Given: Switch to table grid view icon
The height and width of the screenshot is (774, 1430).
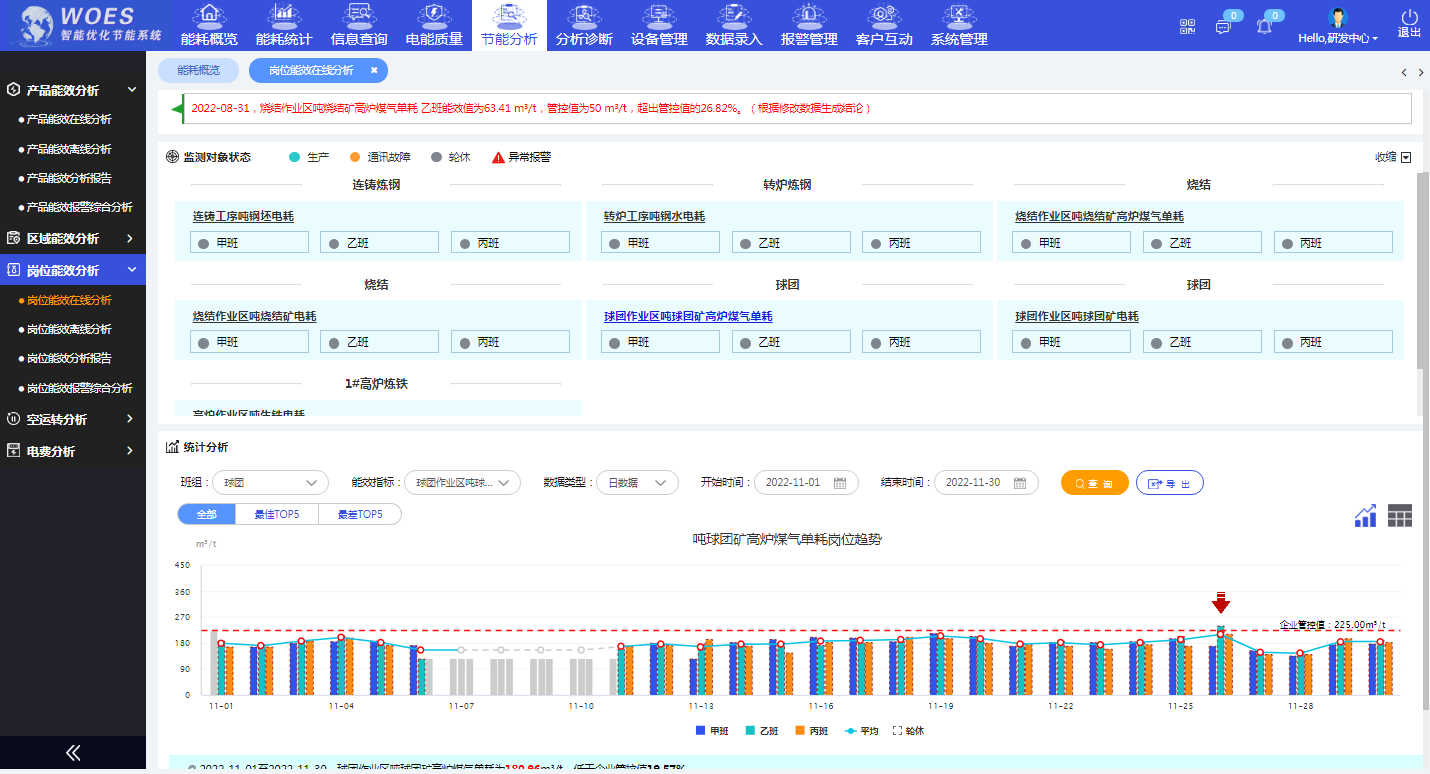Looking at the screenshot, I should coord(1400,515).
